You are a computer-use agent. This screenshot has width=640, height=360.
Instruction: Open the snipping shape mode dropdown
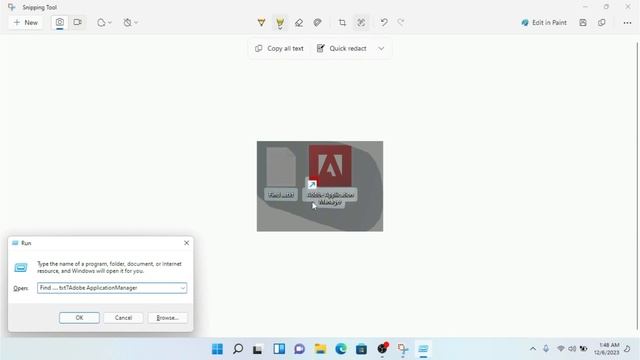pyautogui.click(x=104, y=22)
